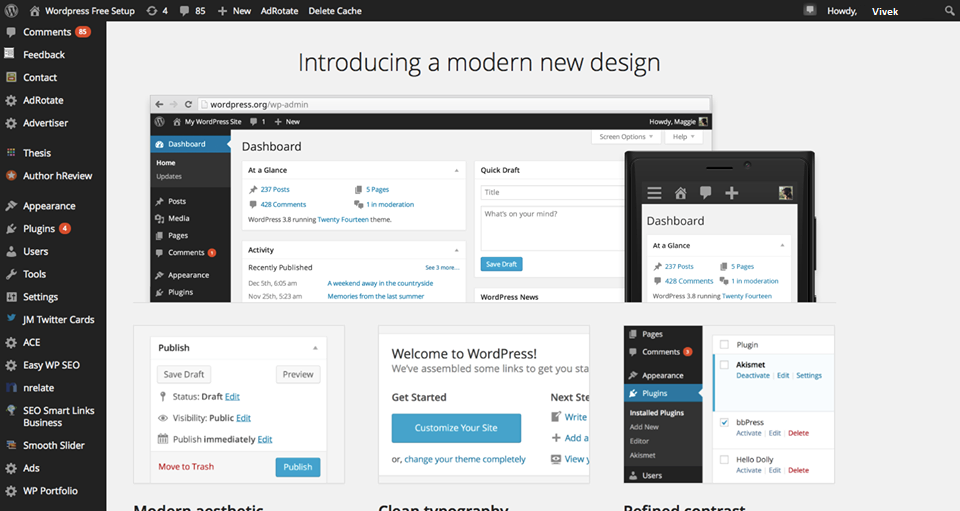Edit the Visibility: Public setting
Screen dimensions: 960x511
243,418
